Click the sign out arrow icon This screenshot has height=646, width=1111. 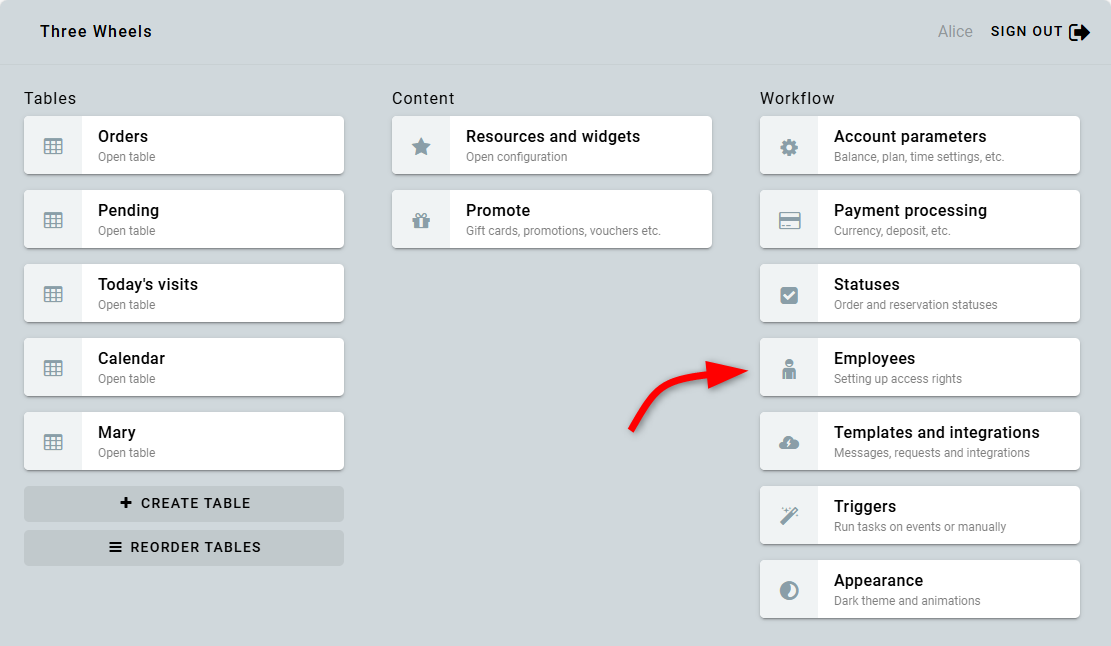(1079, 32)
